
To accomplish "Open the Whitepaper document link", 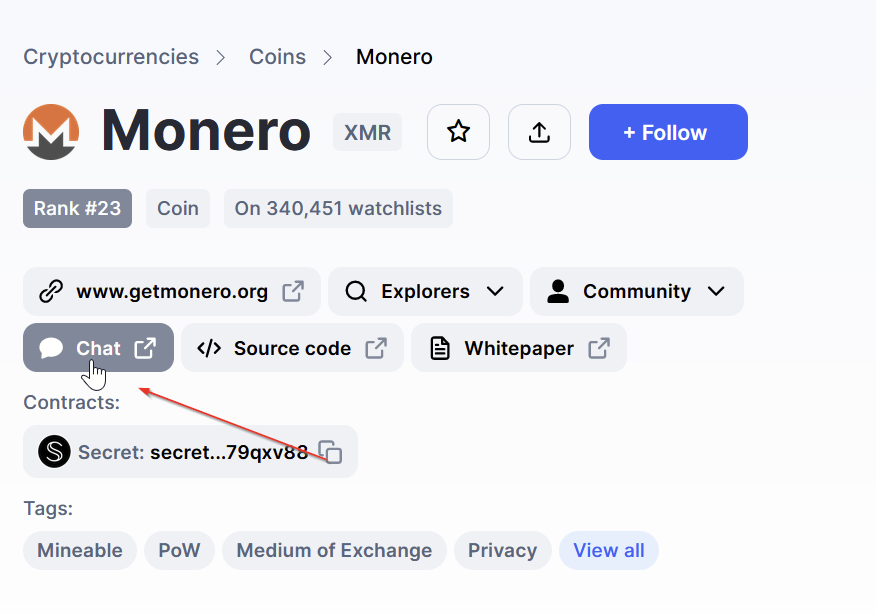I will pos(519,348).
